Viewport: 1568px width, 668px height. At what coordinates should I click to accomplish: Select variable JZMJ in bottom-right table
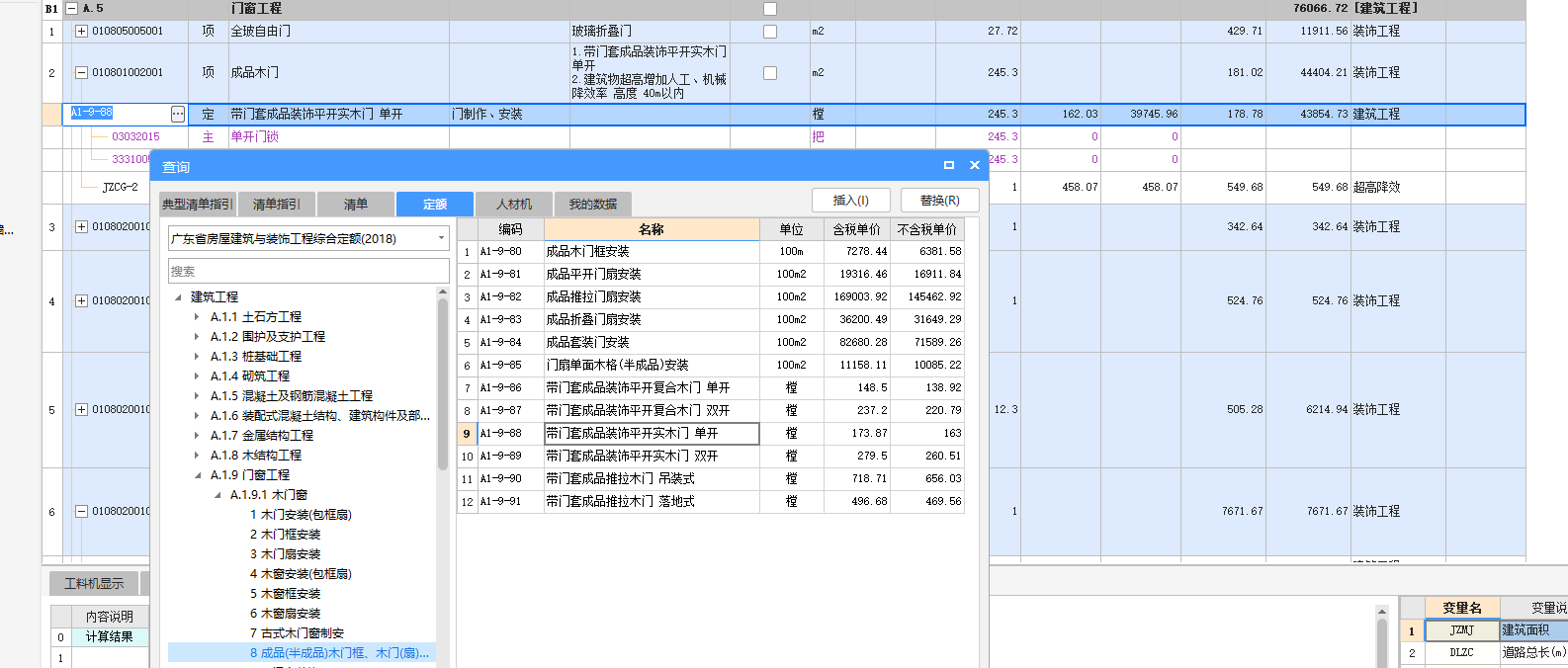tap(1461, 630)
